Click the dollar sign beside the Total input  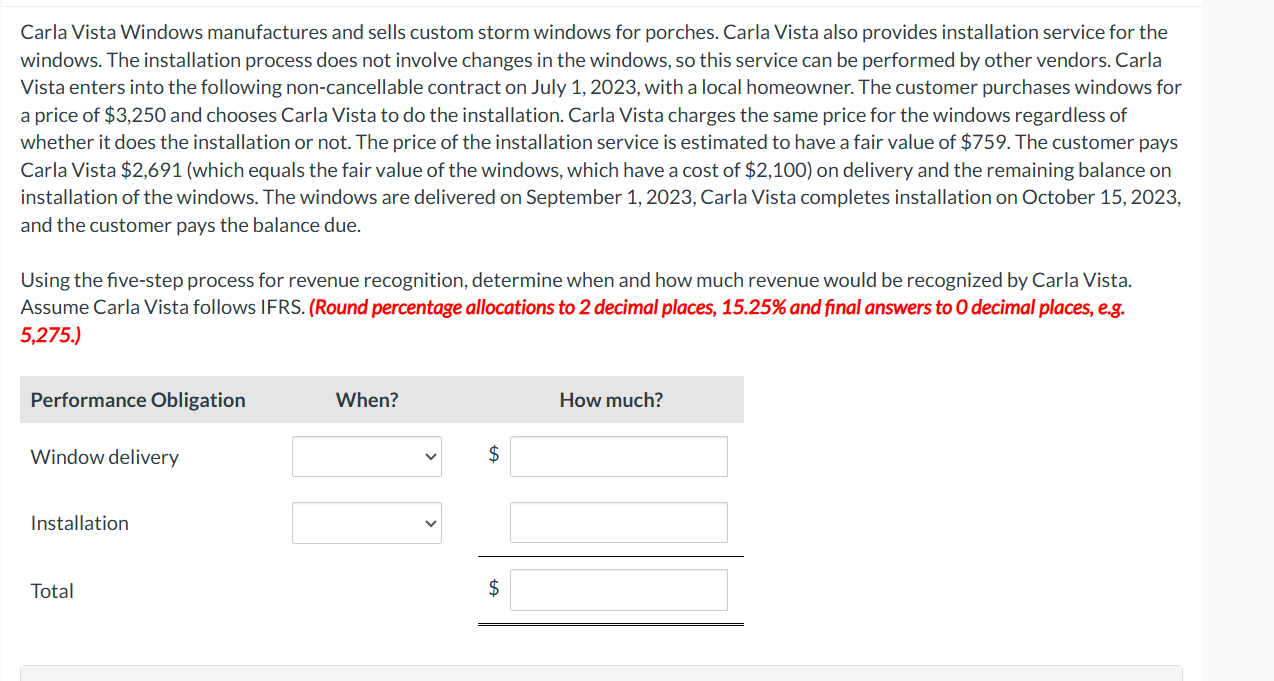point(492,590)
